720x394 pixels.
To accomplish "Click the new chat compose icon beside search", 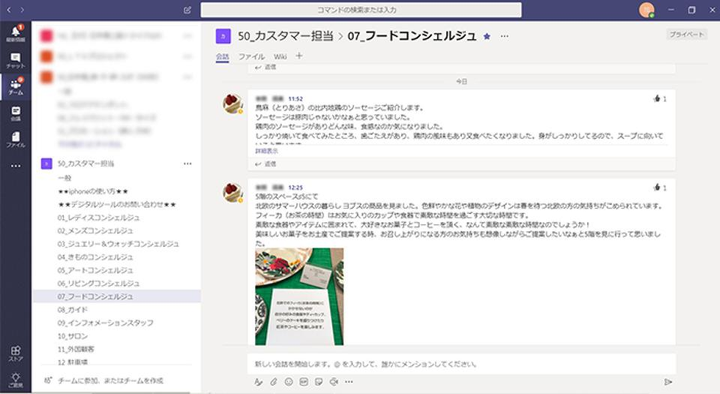I will tap(187, 10).
